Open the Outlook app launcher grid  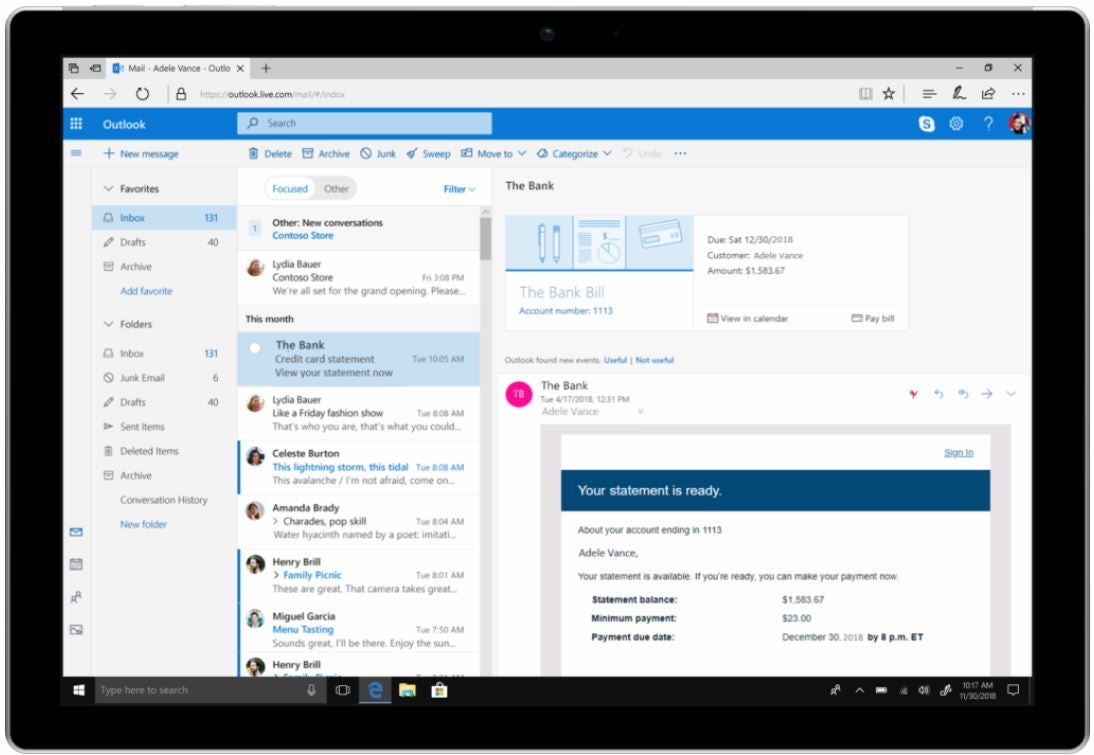tap(76, 124)
